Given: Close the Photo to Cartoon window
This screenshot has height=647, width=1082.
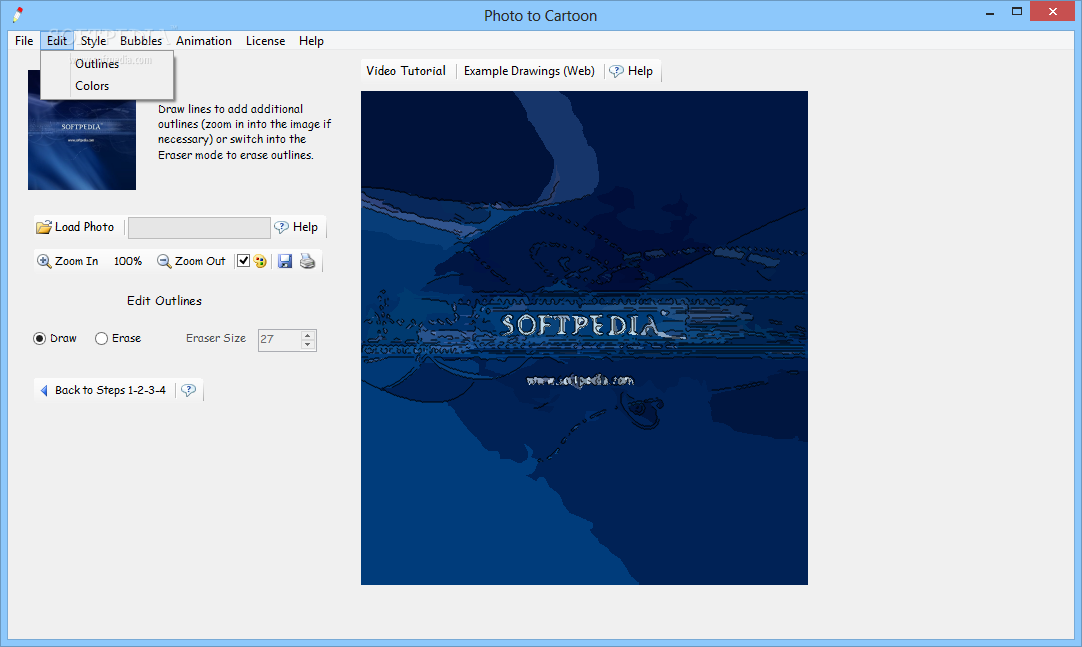Looking at the screenshot, I should coord(1052,11).
